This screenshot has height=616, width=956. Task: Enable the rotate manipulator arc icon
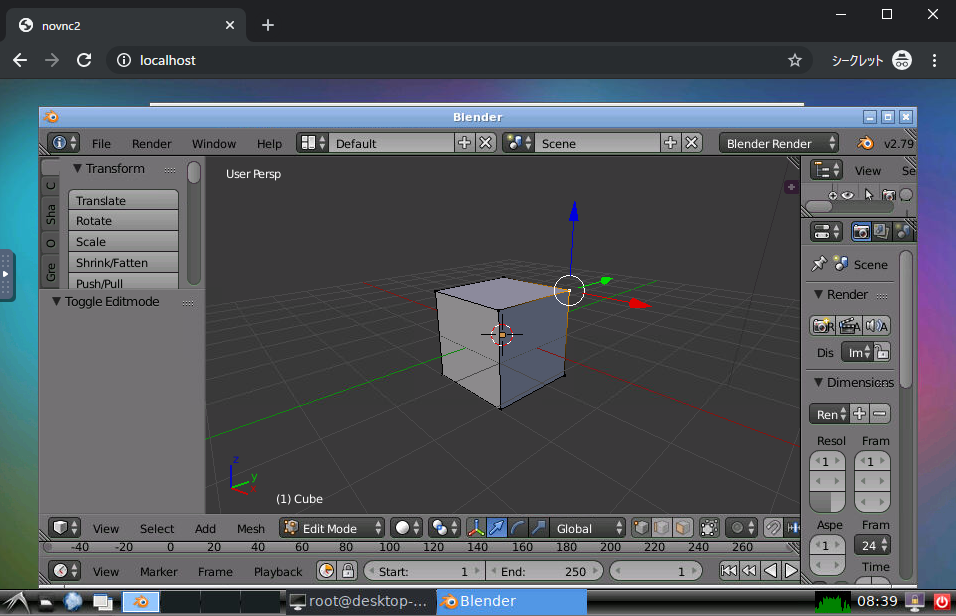click(x=517, y=528)
